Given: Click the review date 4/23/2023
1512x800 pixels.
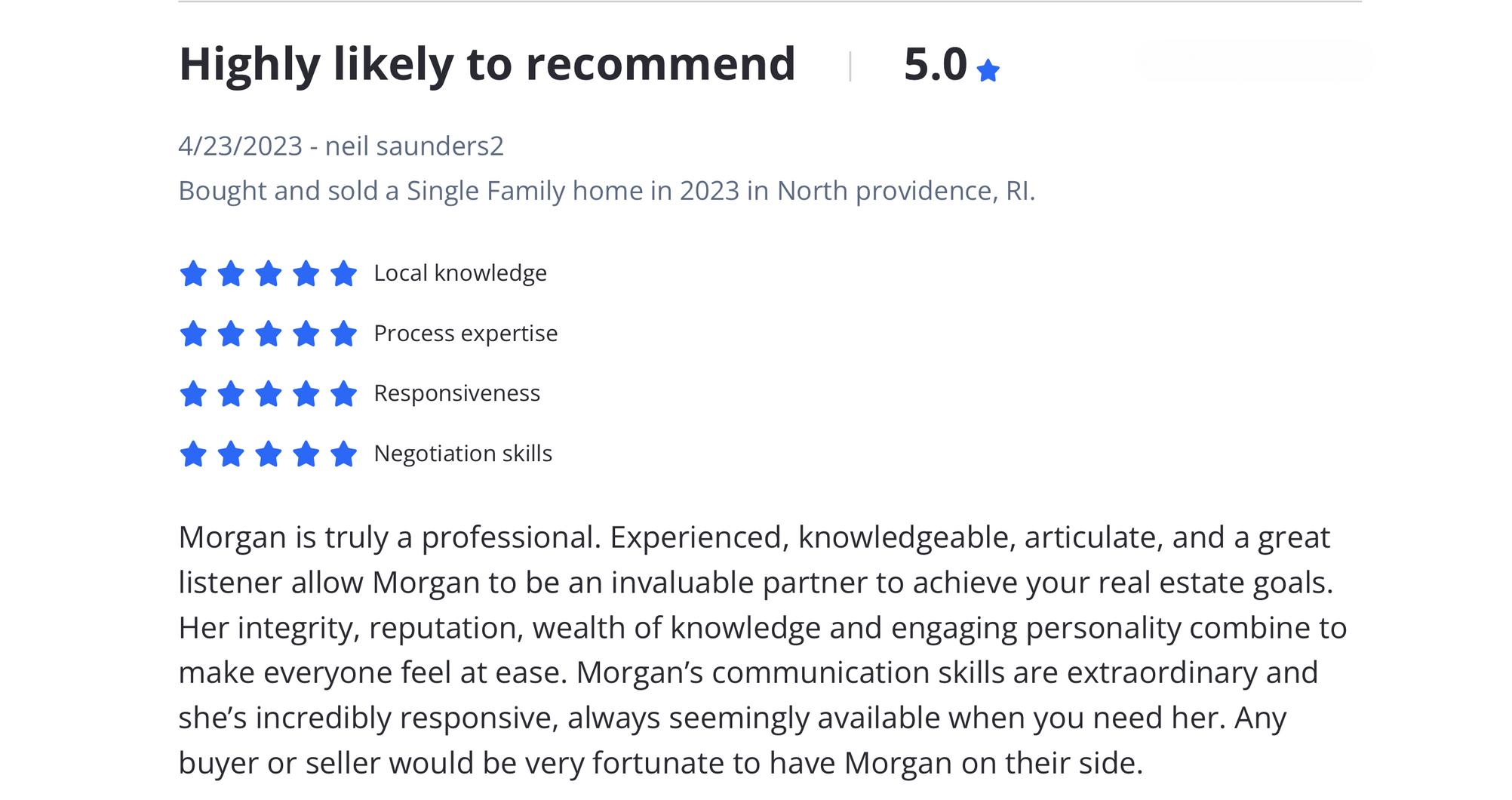Looking at the screenshot, I should coord(240,146).
